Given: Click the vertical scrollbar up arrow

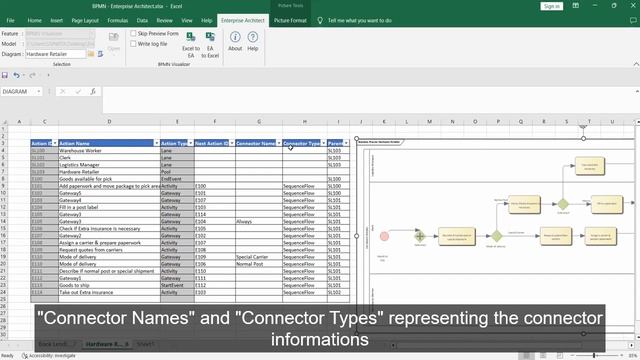Looking at the screenshot, I should (x=637, y=122).
